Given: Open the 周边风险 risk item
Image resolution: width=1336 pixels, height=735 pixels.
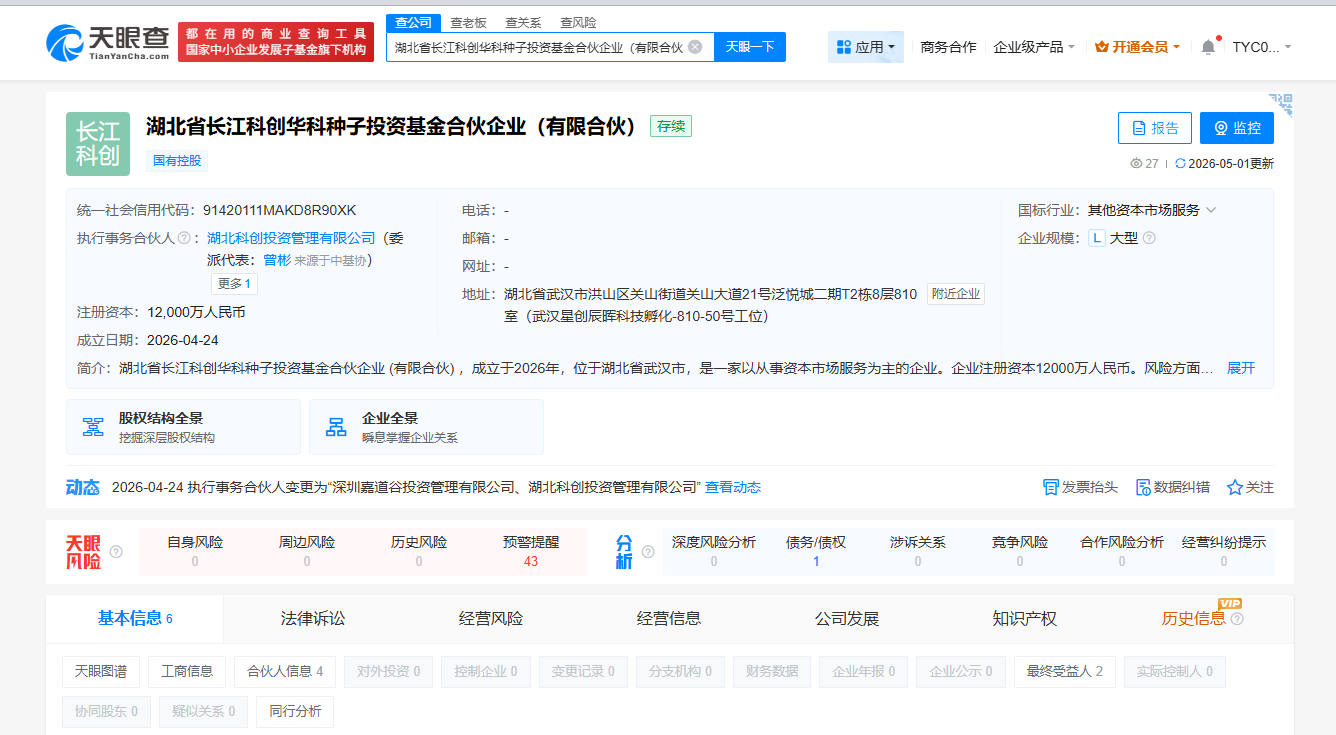Looking at the screenshot, I should [307, 551].
